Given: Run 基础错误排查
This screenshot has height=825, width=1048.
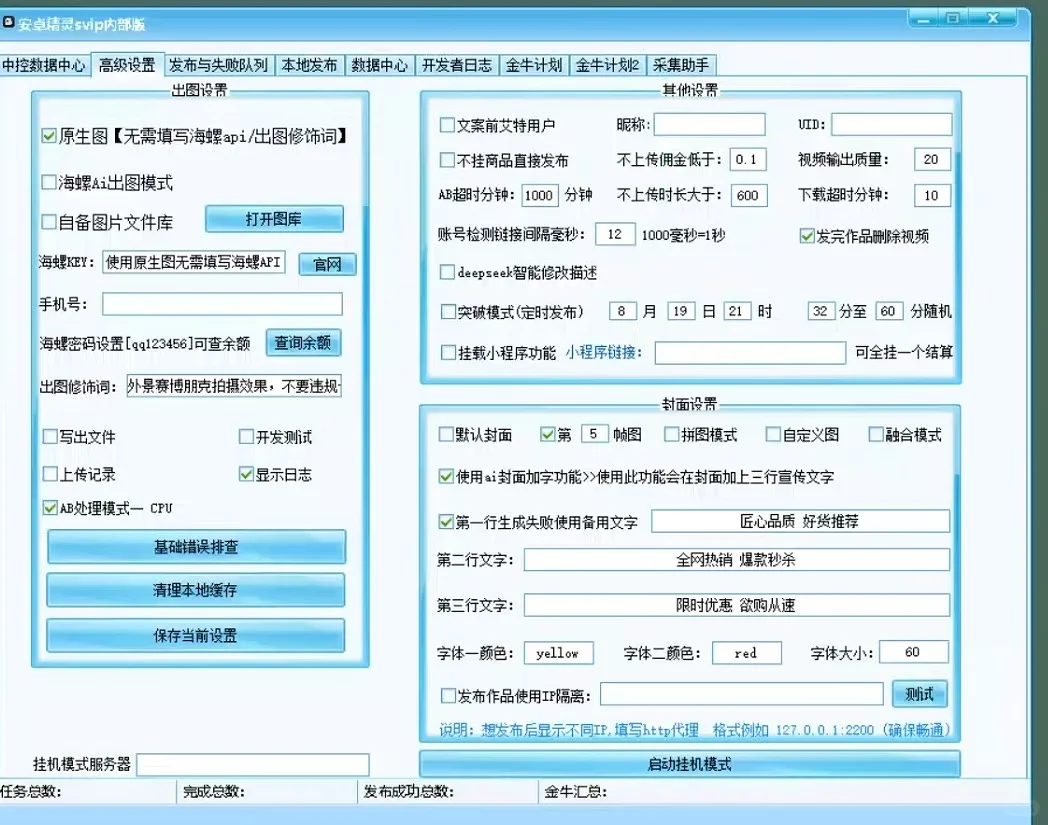Looking at the screenshot, I should (196, 547).
